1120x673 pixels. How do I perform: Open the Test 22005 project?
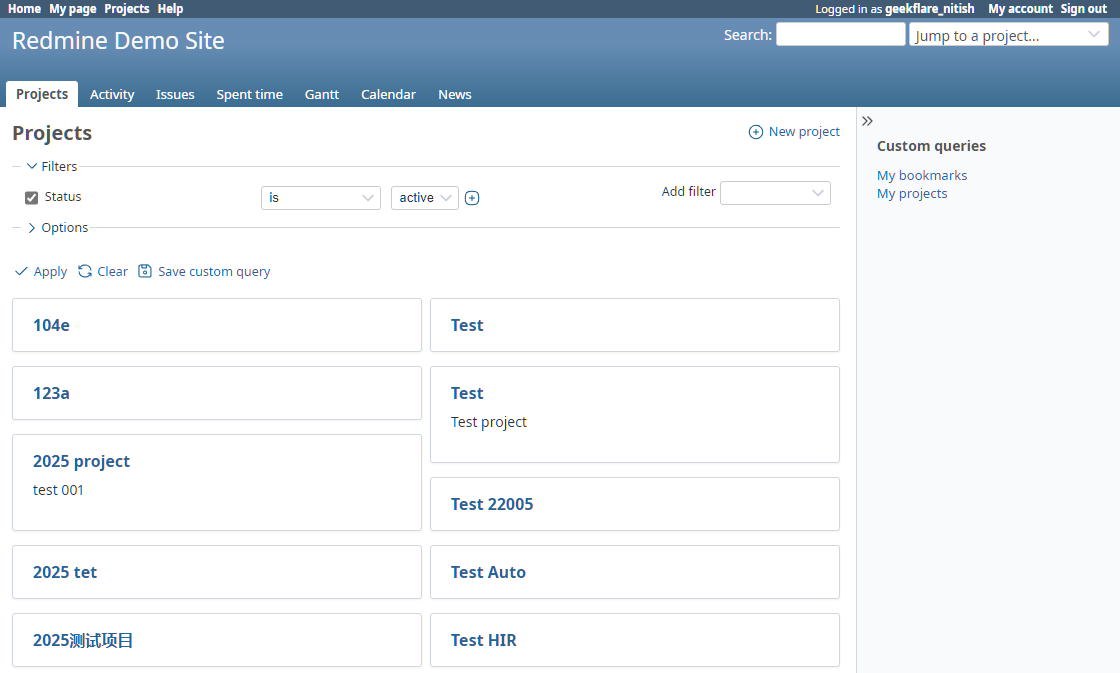[492, 504]
